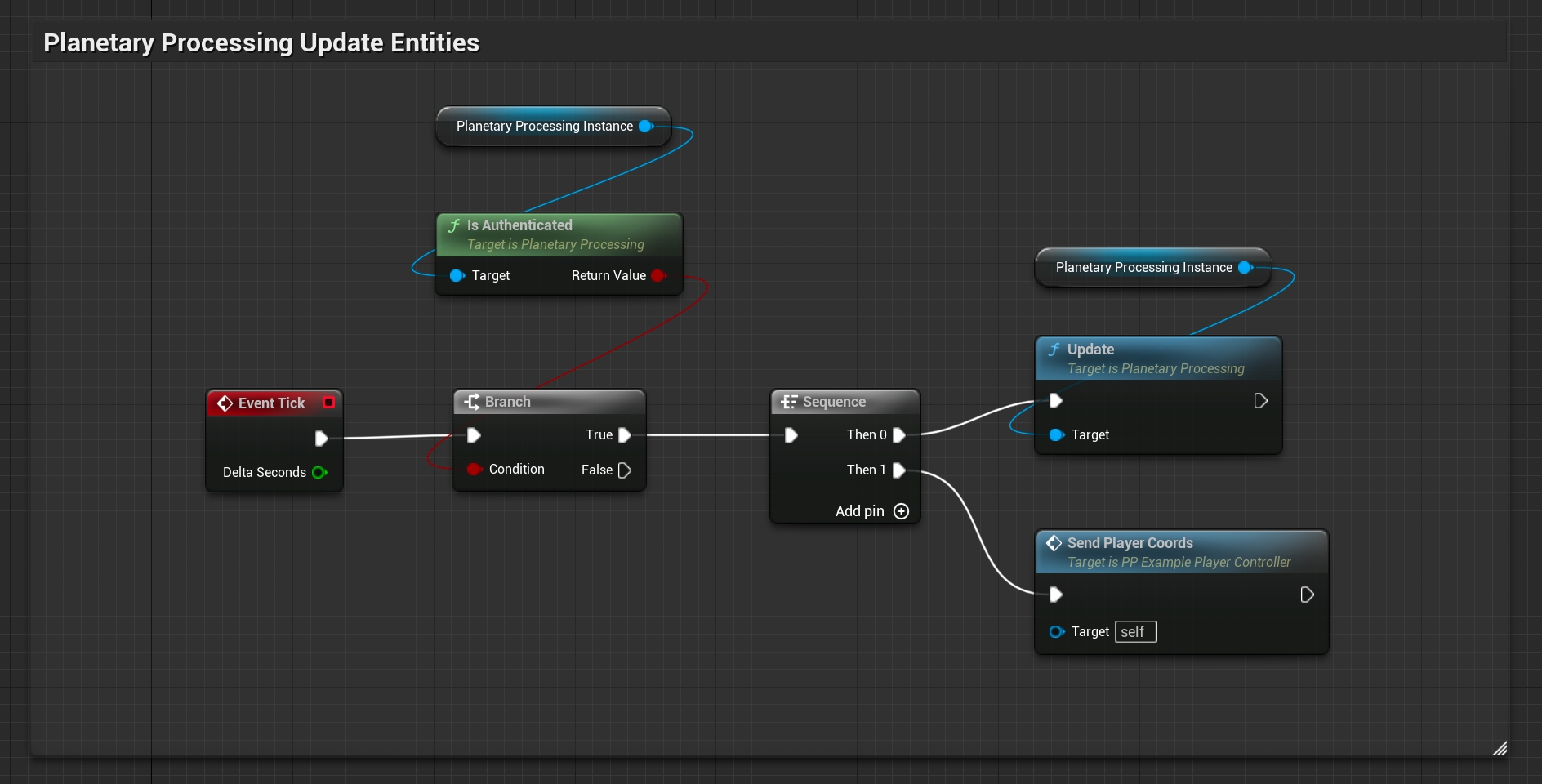Select the Event Tick node title
The height and width of the screenshot is (784, 1542).
click(271, 403)
